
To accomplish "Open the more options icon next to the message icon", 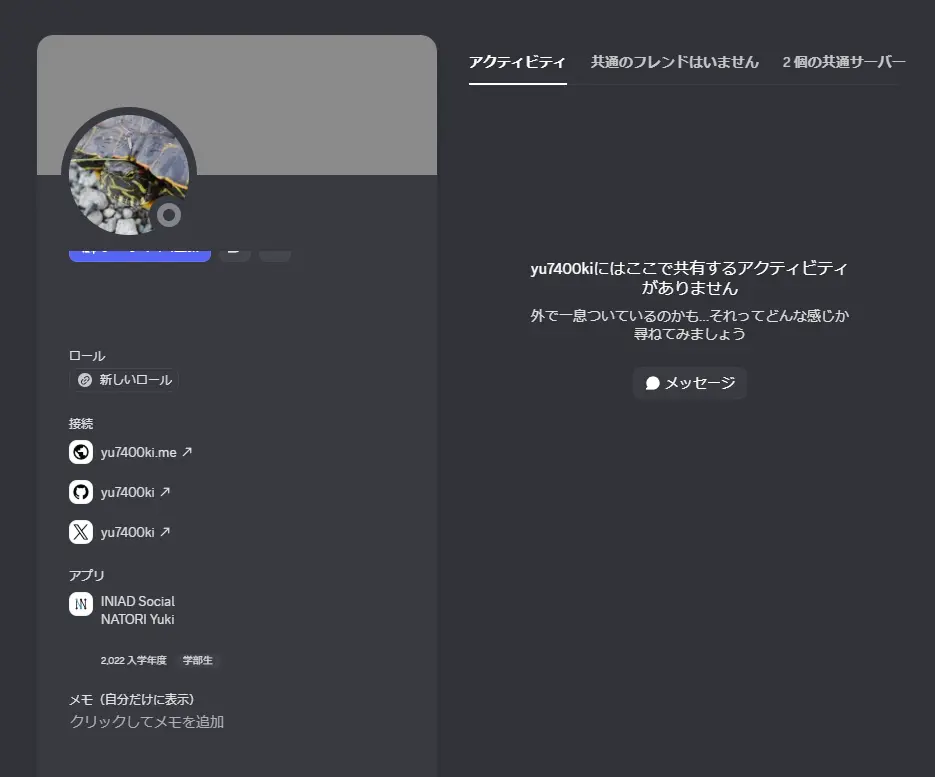I will coord(274,252).
